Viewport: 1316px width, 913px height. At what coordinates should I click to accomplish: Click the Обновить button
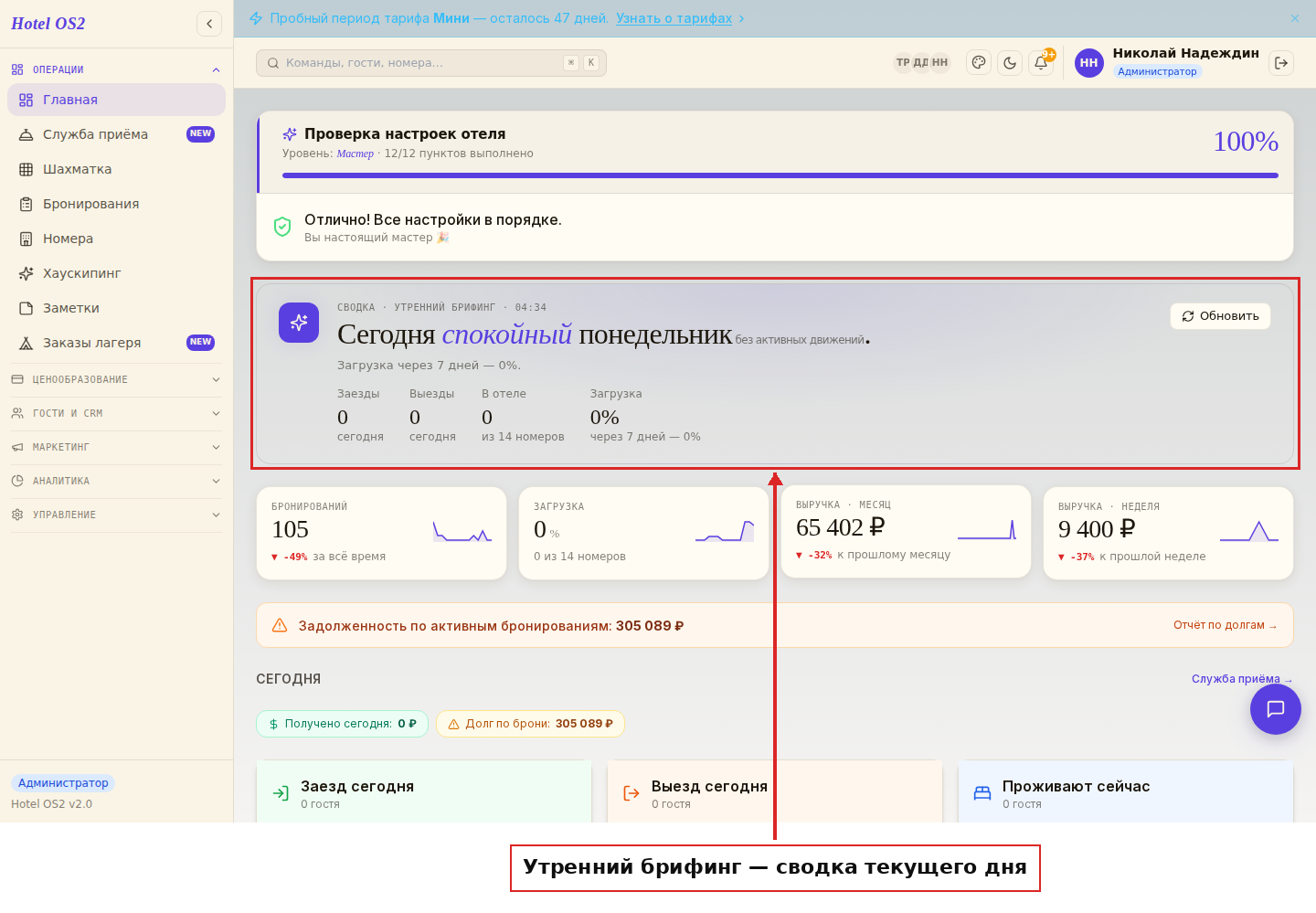pos(1220,316)
